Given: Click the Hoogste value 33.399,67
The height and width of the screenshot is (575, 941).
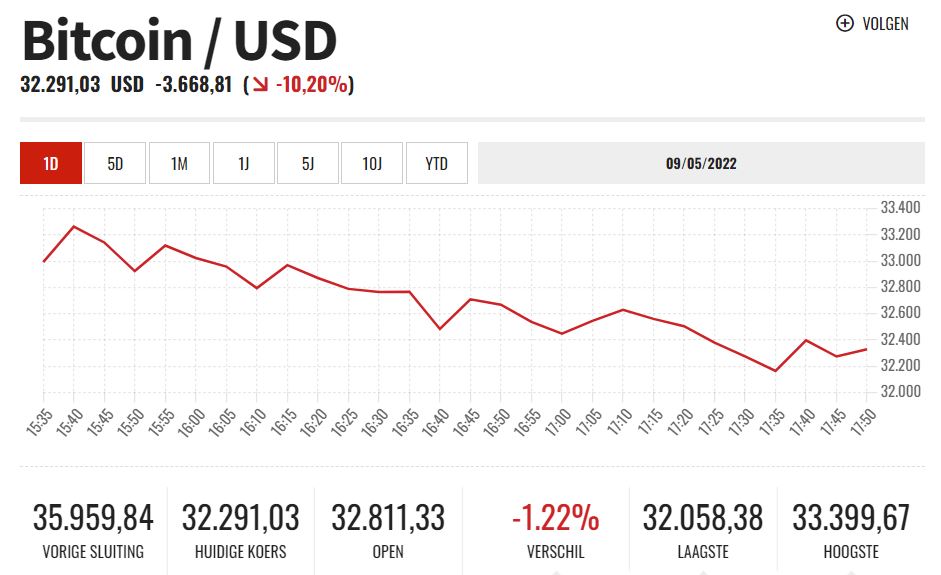Looking at the screenshot, I should pyautogui.click(x=851, y=518).
